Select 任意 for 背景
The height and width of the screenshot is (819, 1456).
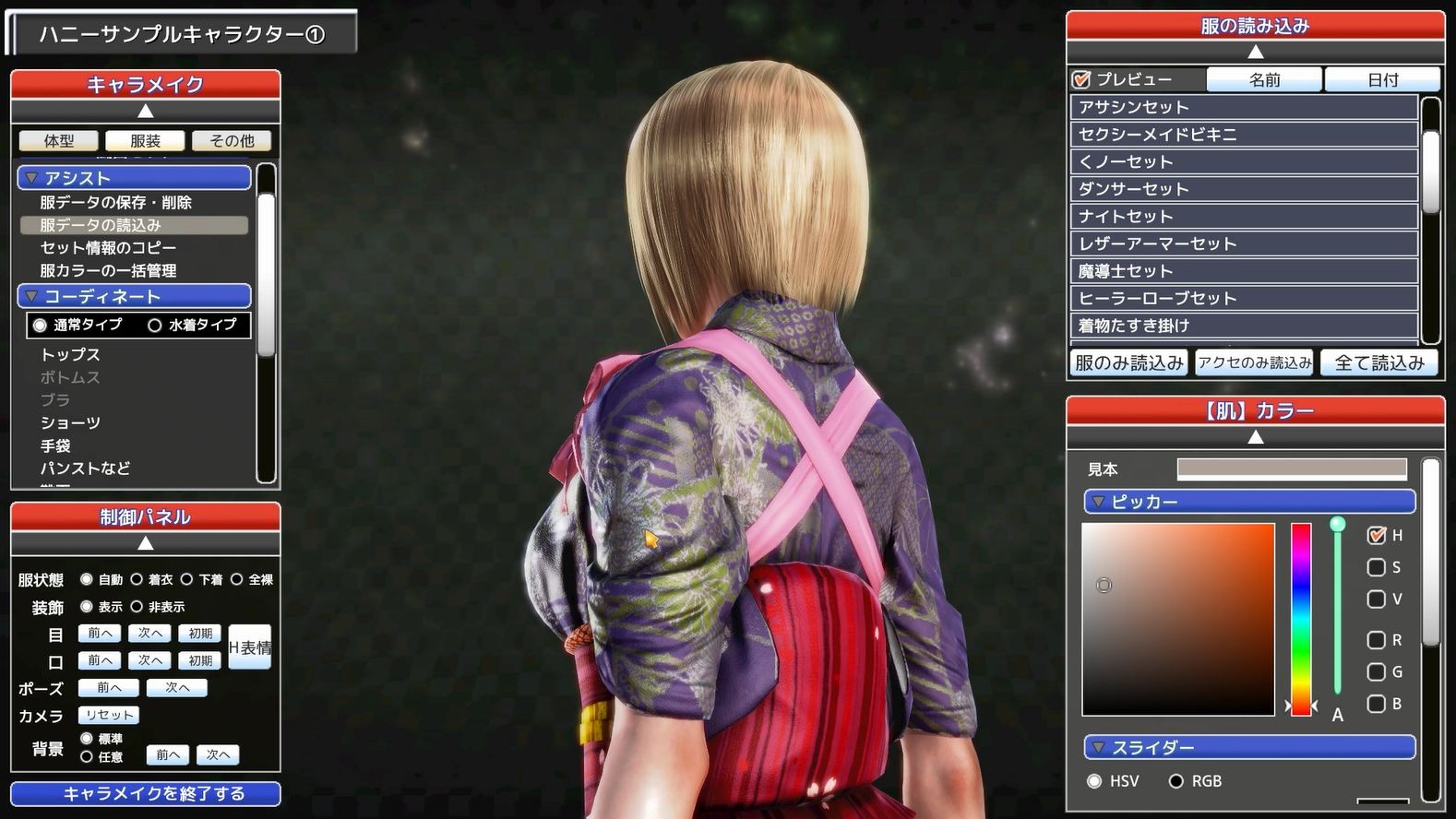pyautogui.click(x=87, y=756)
